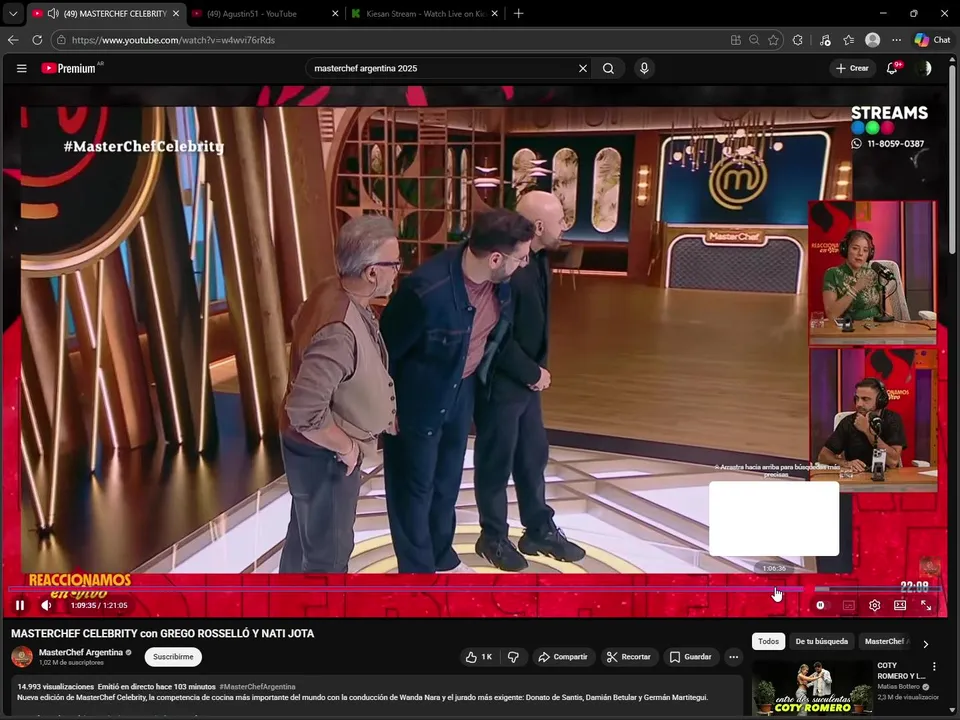Click the browser address bar URL
This screenshot has height=720, width=960.
point(173,40)
